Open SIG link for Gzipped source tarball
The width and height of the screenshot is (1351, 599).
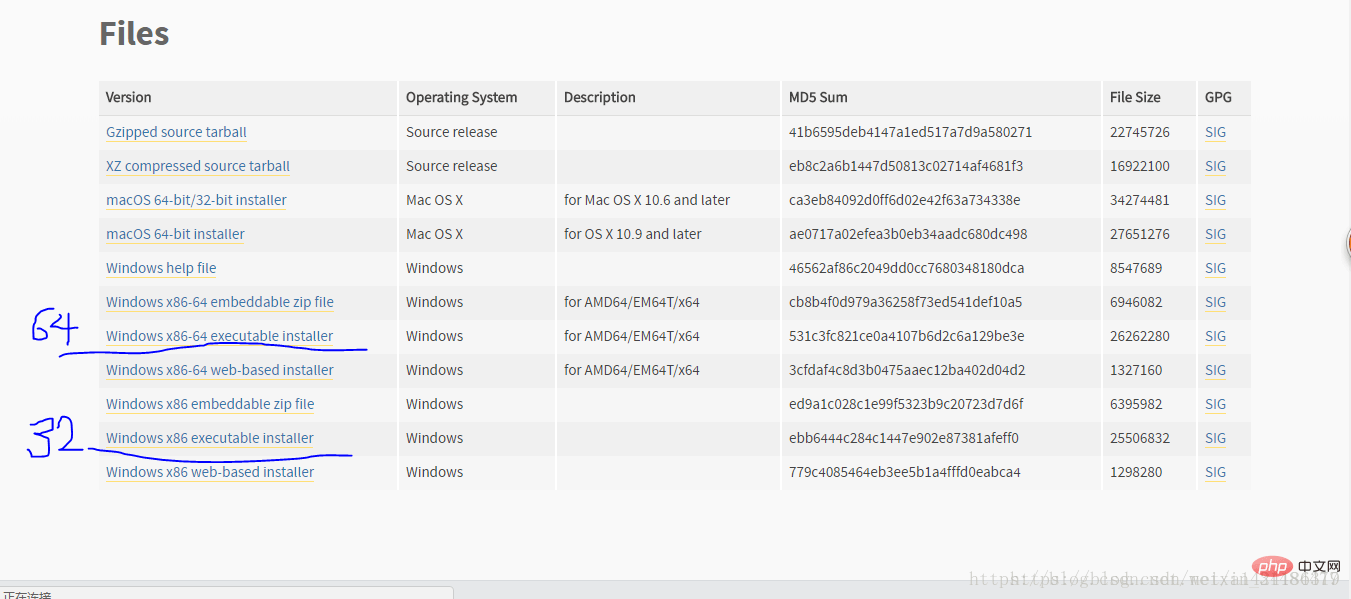click(1215, 132)
